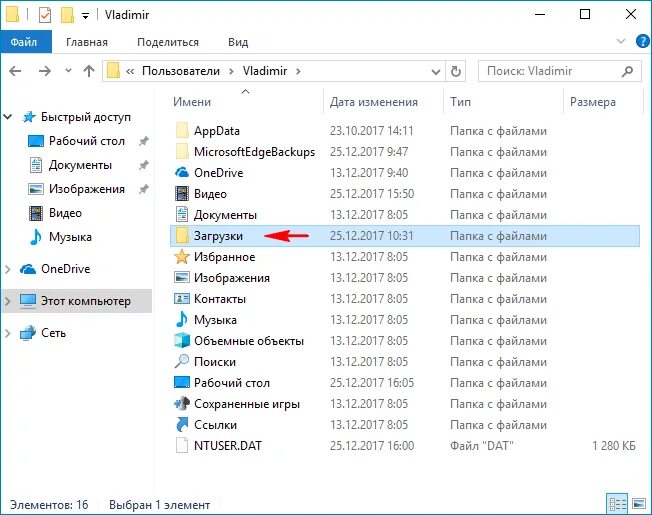Select the Поиски magnifier icon
Image resolution: width=652 pixels, height=515 pixels.
tap(182, 361)
